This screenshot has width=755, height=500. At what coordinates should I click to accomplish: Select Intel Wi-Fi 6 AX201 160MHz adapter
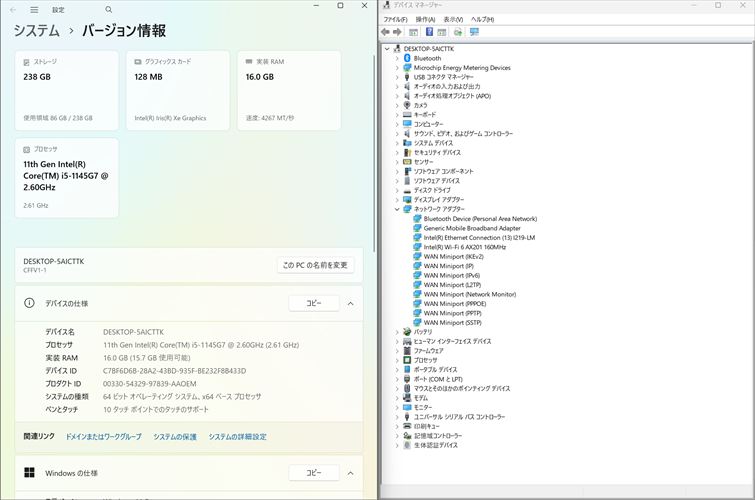click(x=464, y=246)
